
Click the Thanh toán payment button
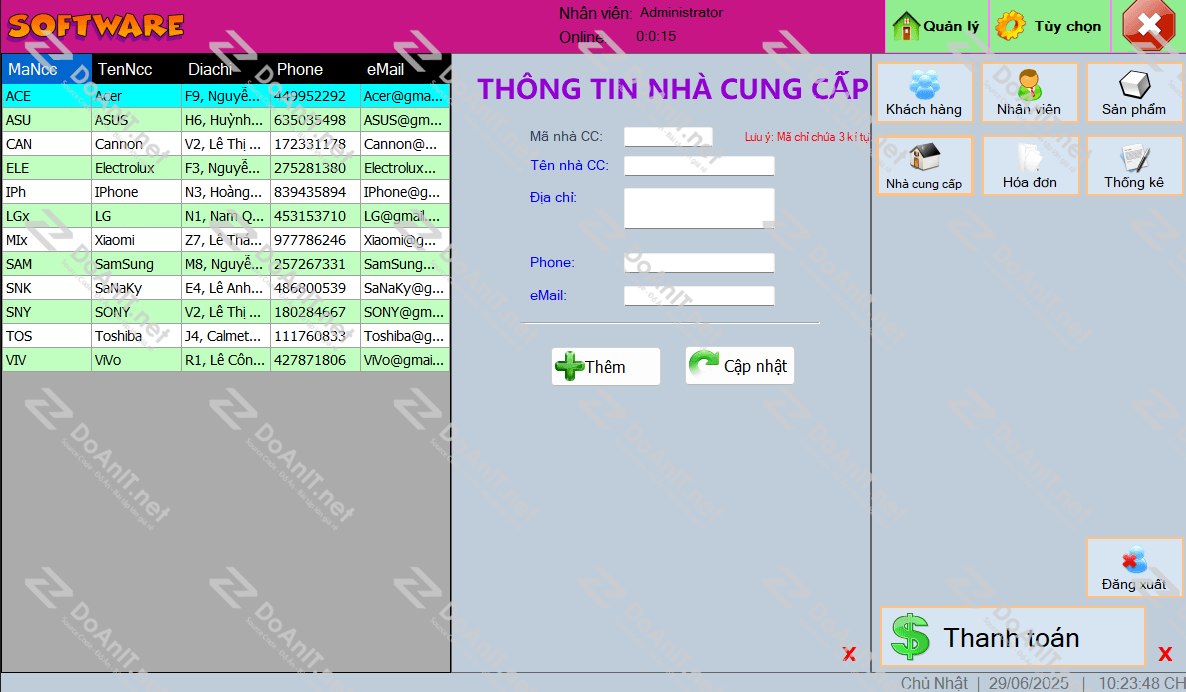pos(1013,637)
